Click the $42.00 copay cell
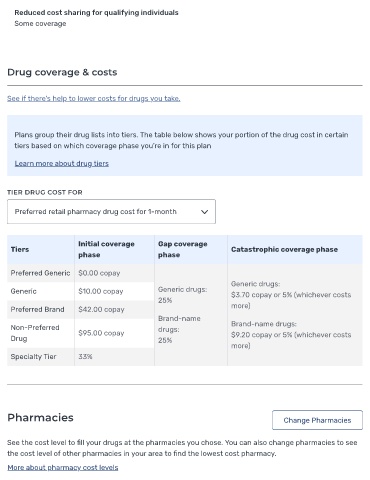This screenshot has height=480, width=370. coord(101,309)
